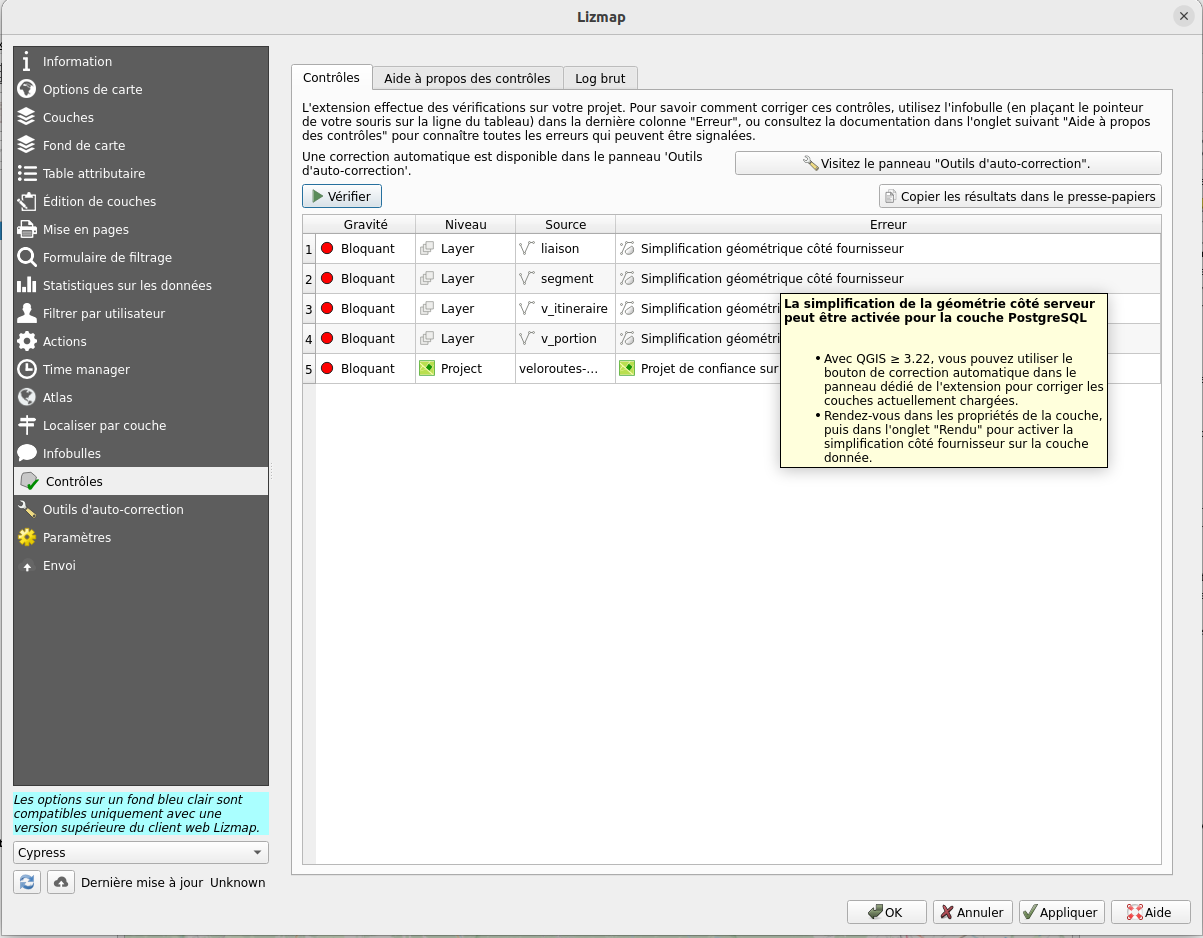Open Filtrer par utilisateur section
The width and height of the screenshot is (1203, 938).
(141, 313)
